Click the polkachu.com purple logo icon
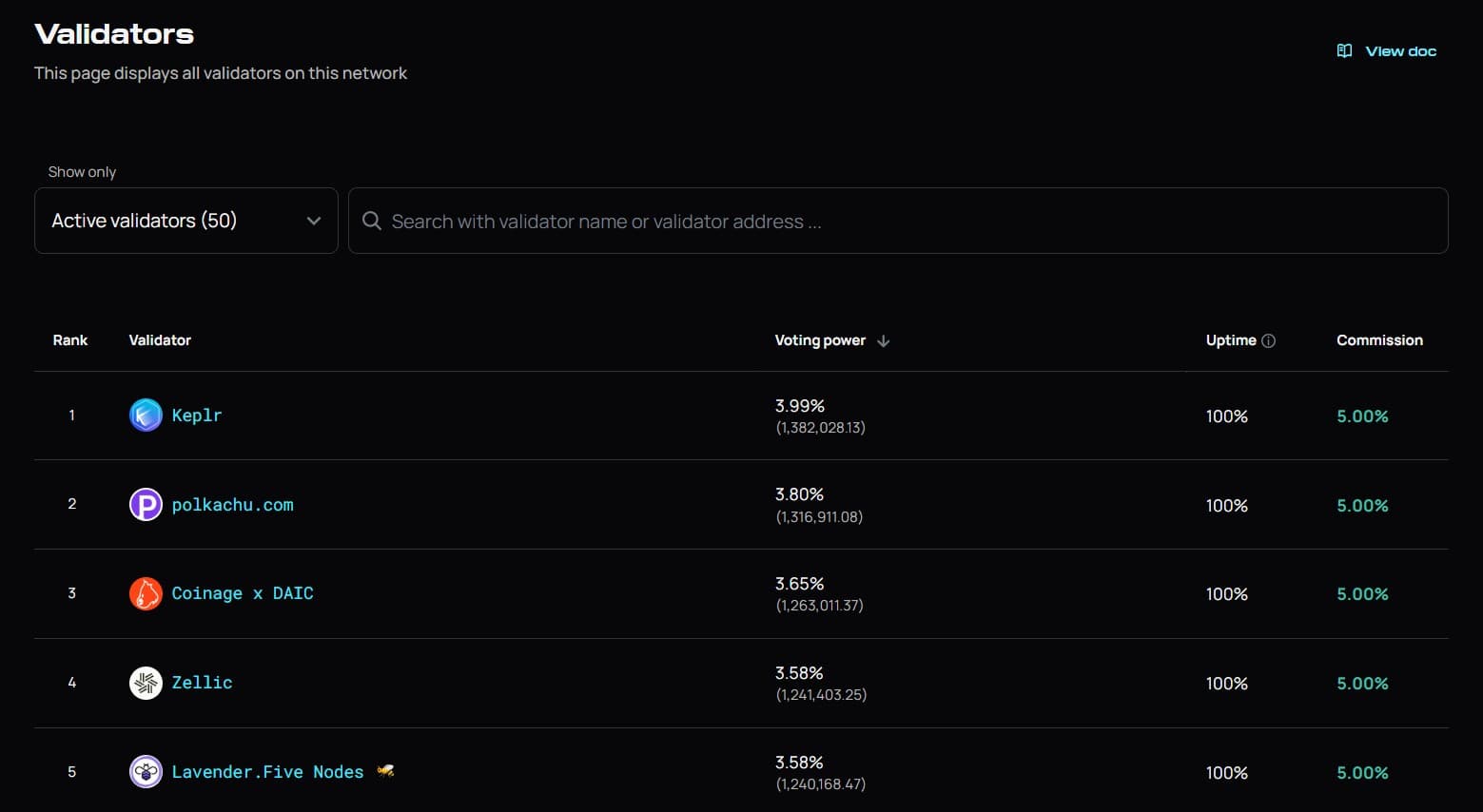Viewport: 1483px width, 812px height. [146, 505]
